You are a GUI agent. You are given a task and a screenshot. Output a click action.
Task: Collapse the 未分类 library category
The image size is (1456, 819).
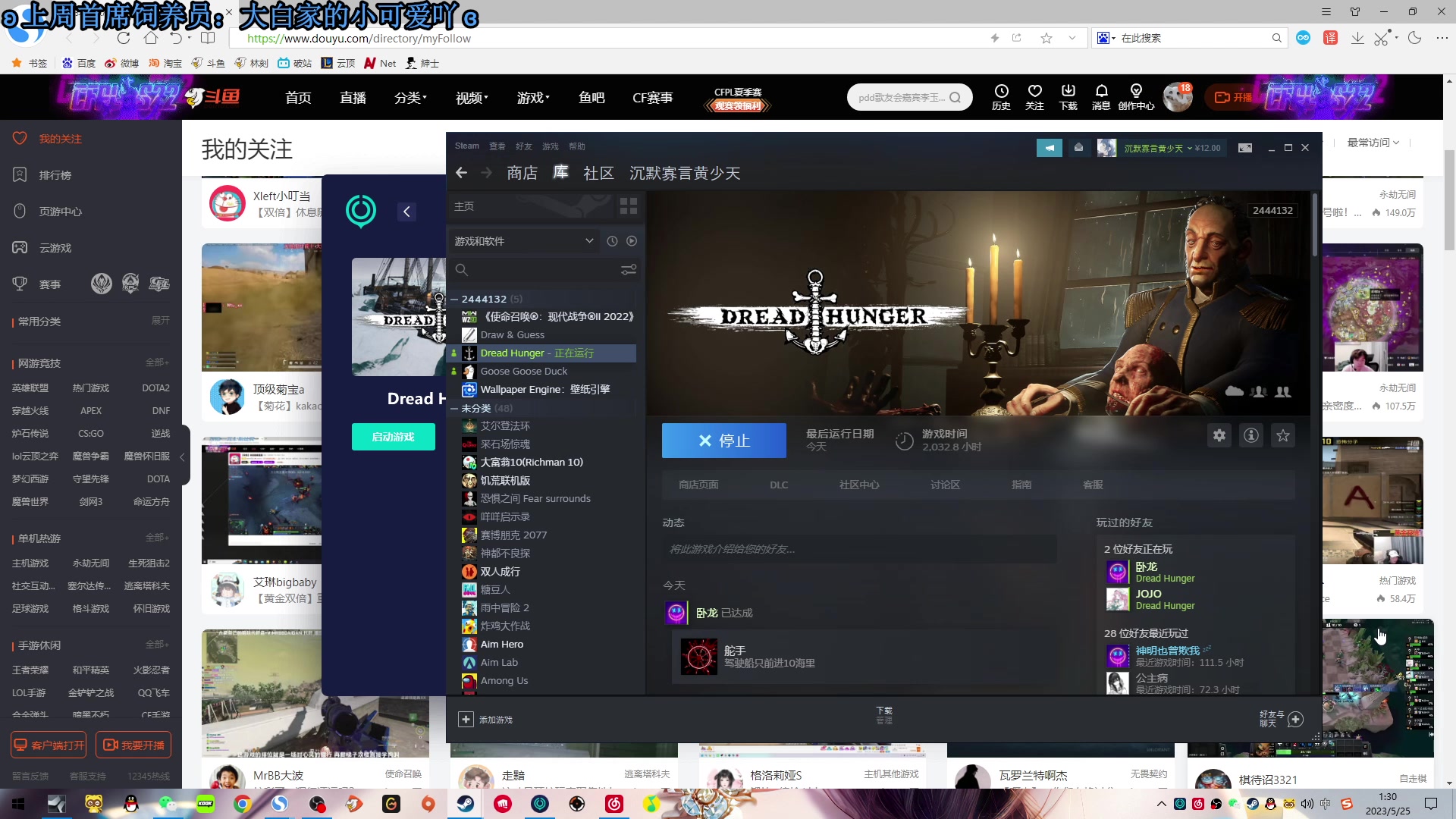click(454, 408)
